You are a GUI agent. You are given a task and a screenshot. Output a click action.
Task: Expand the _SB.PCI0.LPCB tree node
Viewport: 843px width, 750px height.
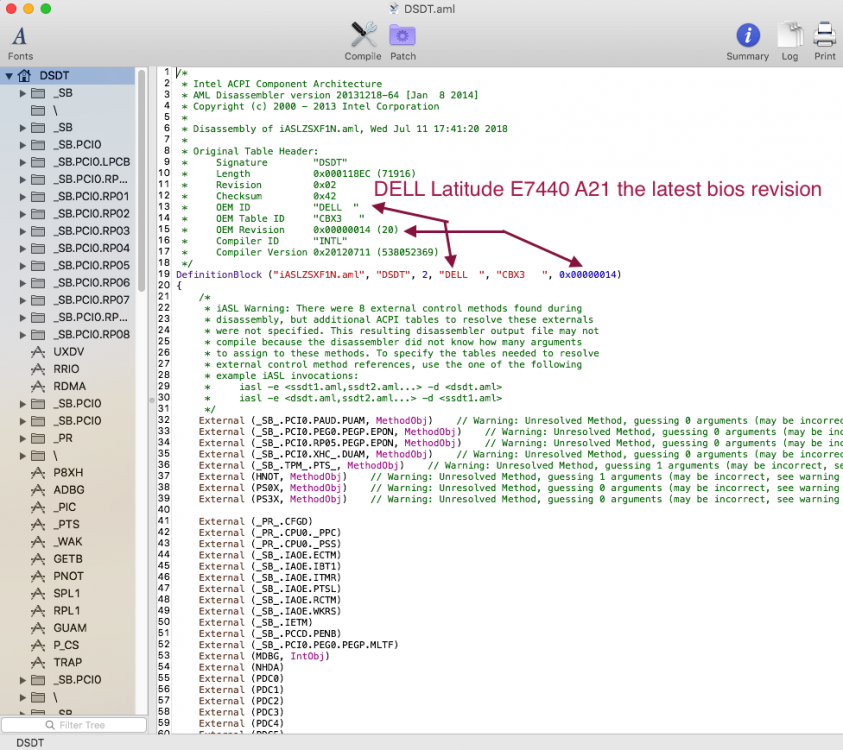pyautogui.click(x=23, y=162)
